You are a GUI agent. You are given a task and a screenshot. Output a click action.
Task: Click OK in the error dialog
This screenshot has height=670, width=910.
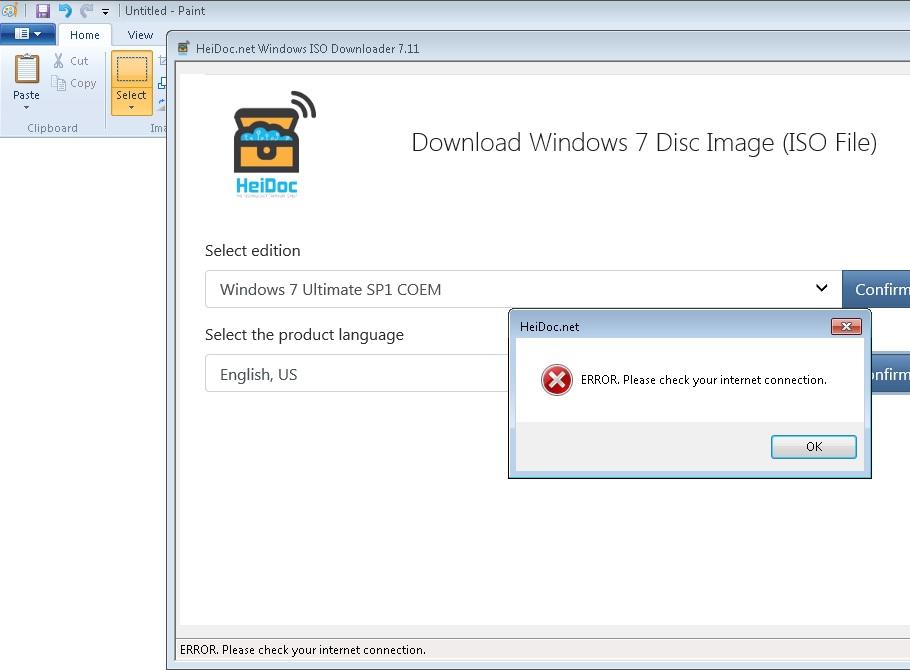814,446
